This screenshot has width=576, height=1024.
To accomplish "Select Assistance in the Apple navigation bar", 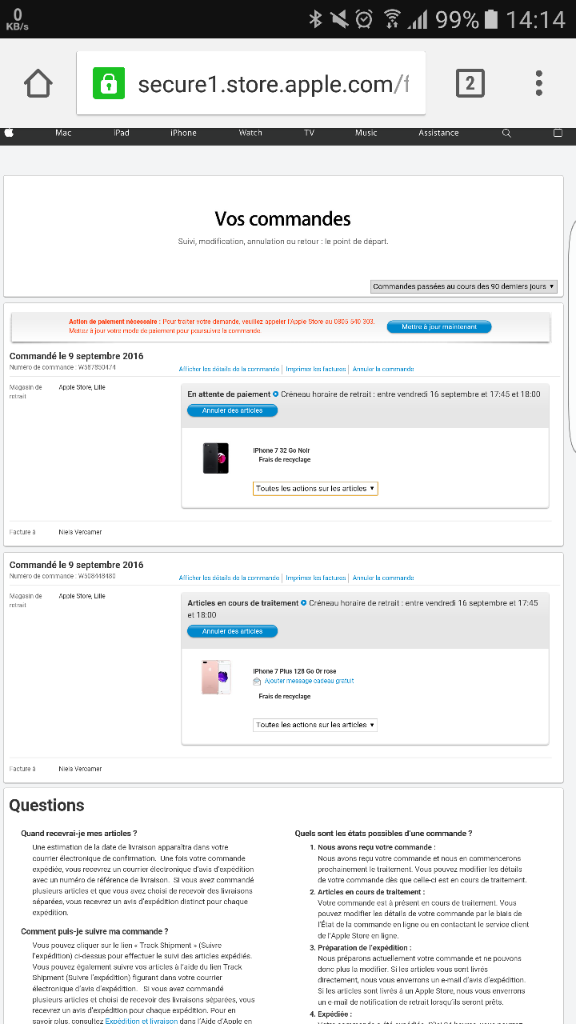I will (438, 133).
